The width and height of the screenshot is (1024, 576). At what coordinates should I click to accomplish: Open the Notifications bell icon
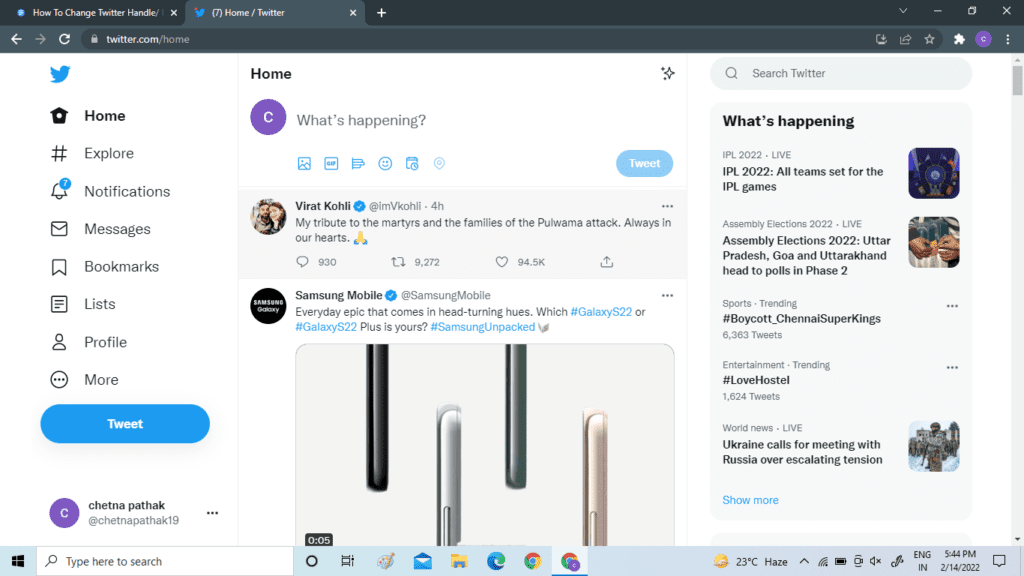59,190
